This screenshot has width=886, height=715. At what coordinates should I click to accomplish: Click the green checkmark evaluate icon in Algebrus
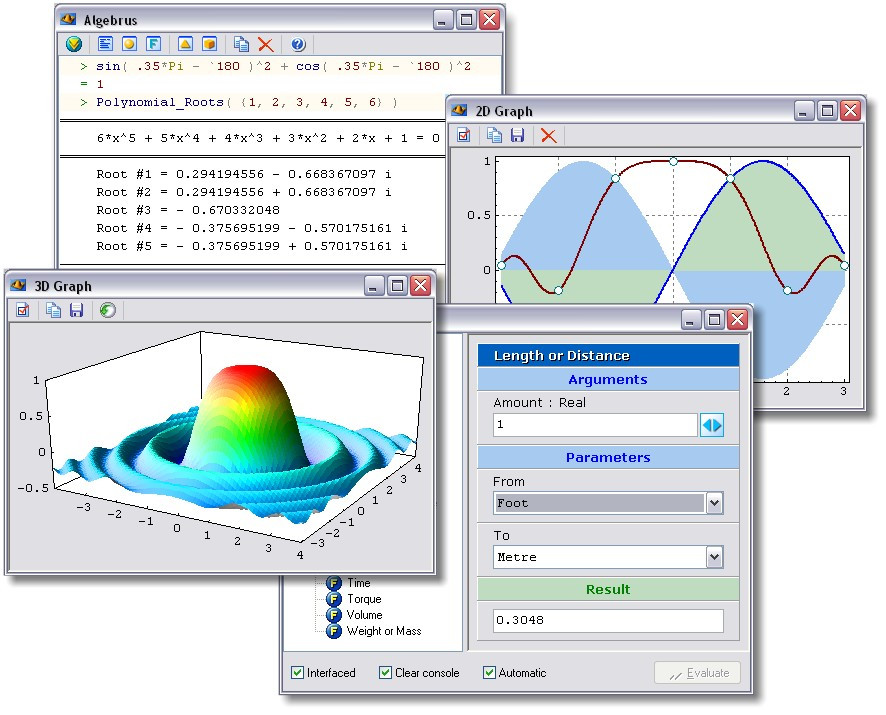(x=74, y=44)
